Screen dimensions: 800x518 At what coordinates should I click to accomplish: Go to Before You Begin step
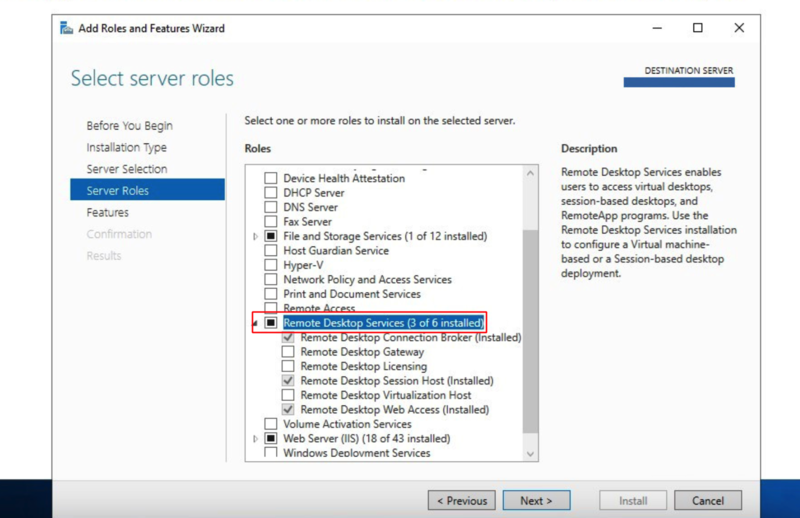click(x=130, y=126)
